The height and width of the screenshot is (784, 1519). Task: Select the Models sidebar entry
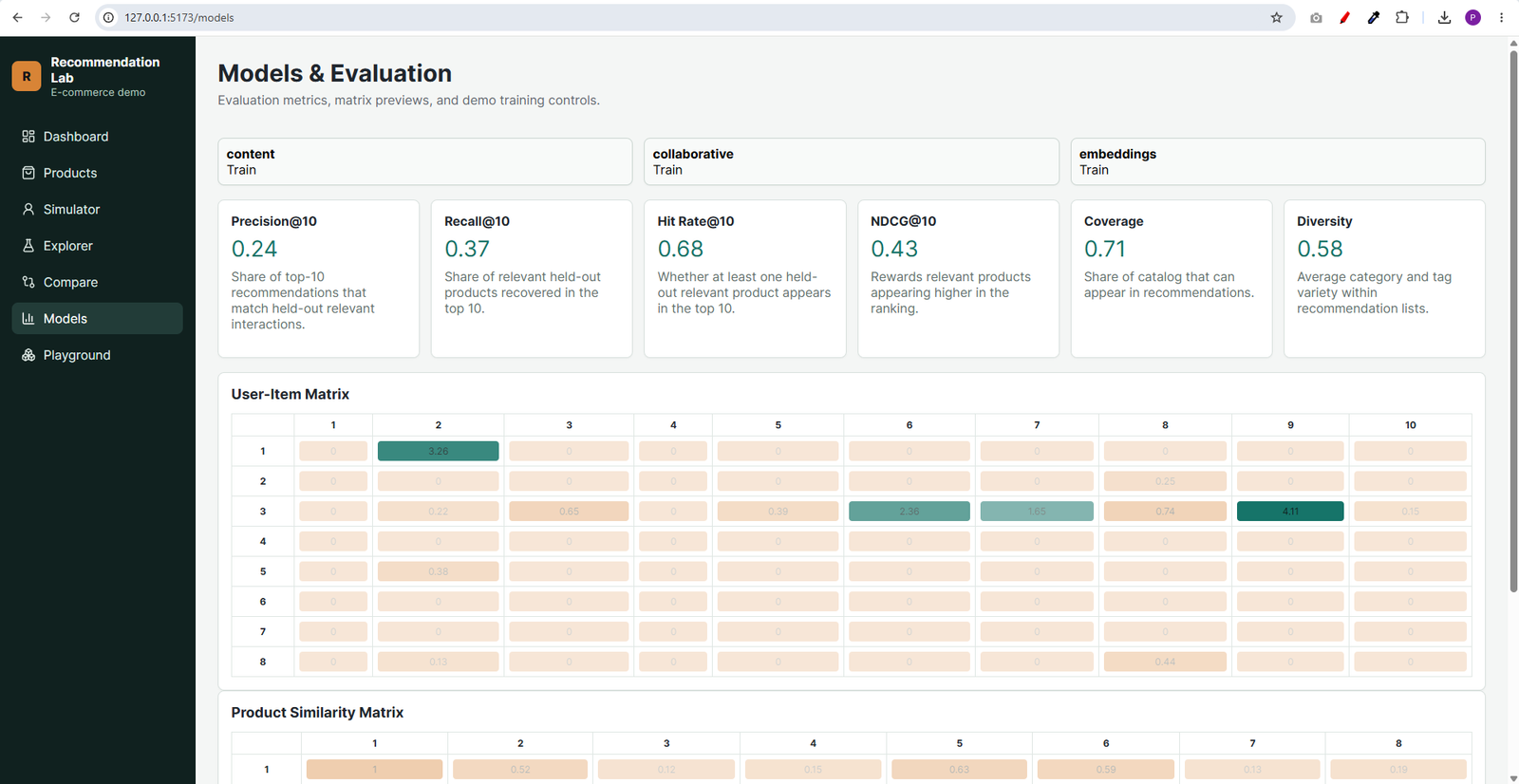coord(97,319)
